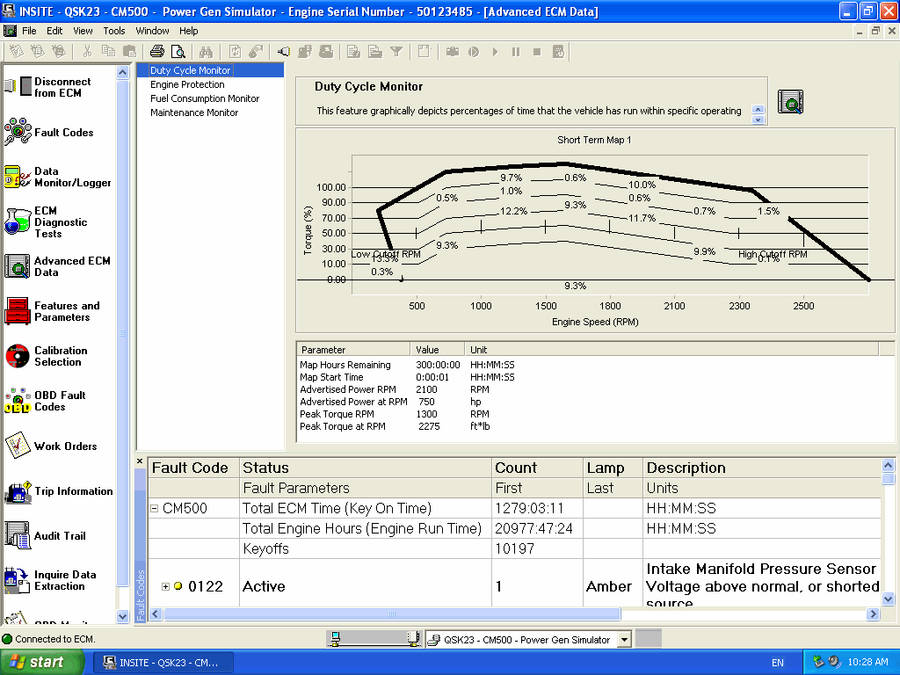900x675 pixels.
Task: Click the fault table horizontal scrollbar
Action: coord(390,614)
